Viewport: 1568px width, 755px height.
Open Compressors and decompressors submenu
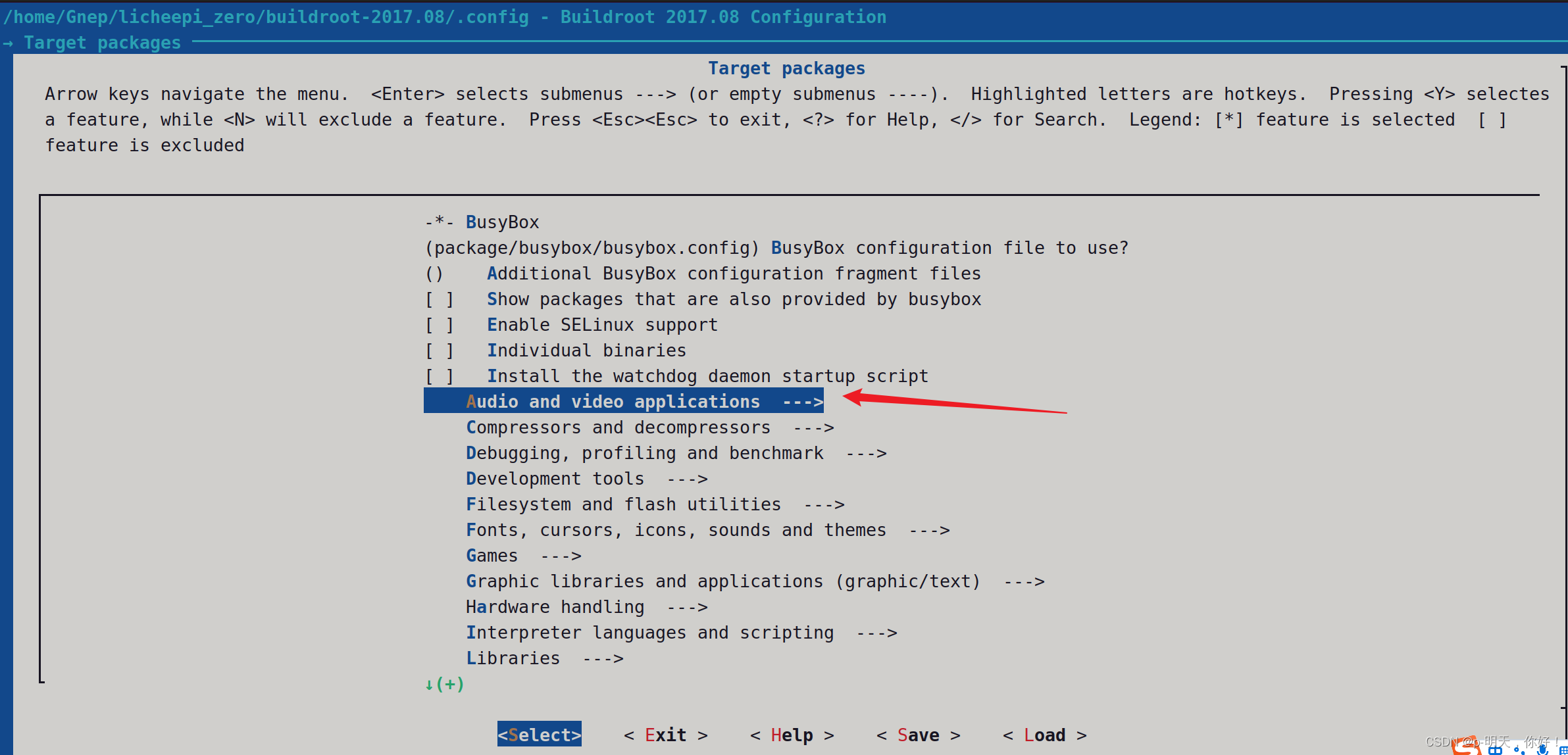(x=650, y=427)
